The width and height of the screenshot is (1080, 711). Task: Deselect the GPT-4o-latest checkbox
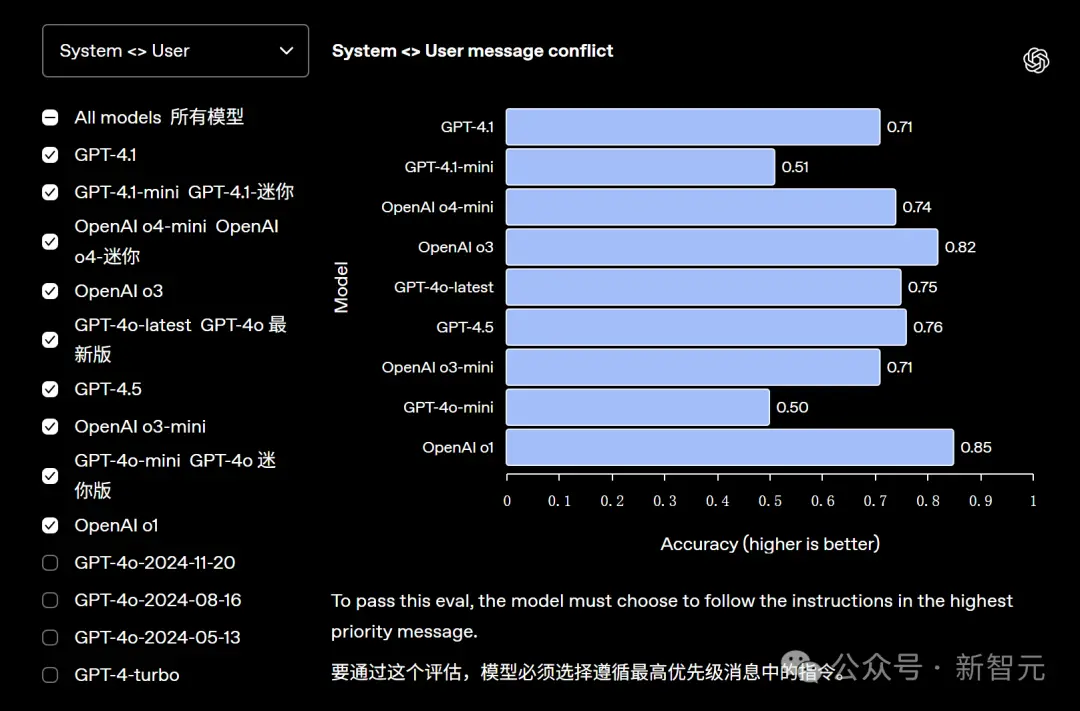coord(50,340)
